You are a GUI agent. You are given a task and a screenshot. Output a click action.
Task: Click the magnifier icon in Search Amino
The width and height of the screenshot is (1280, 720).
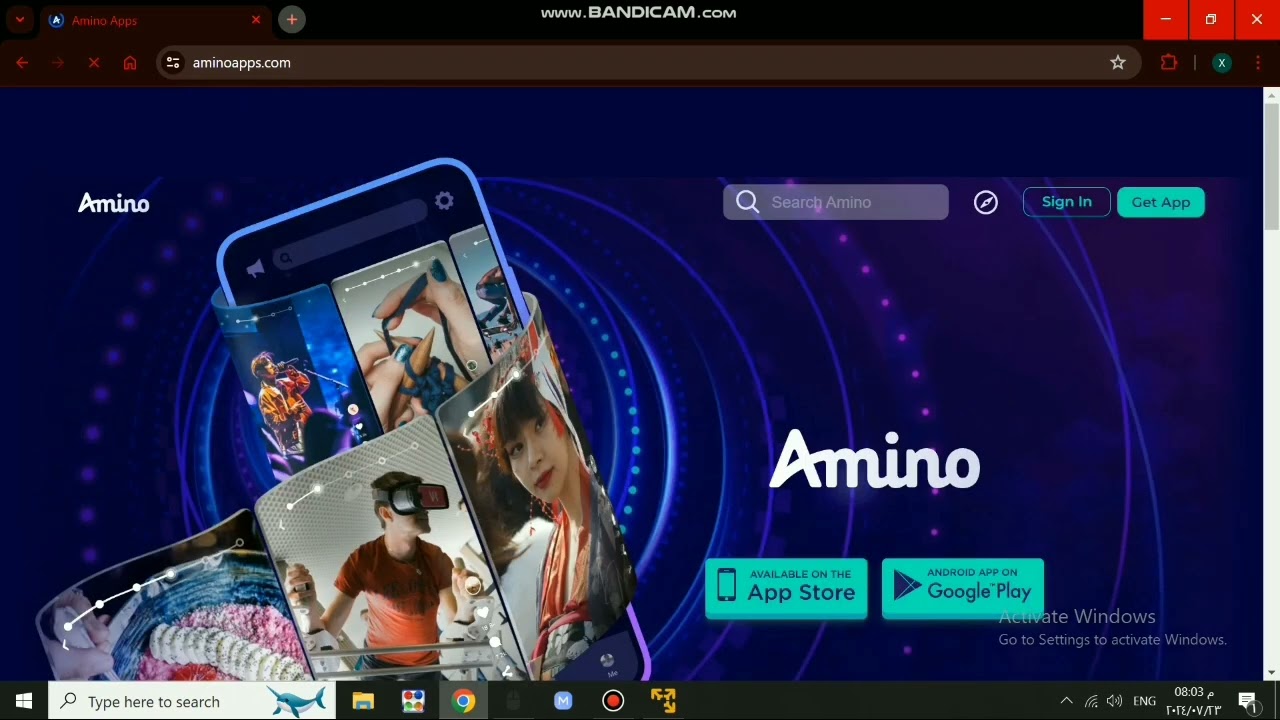(747, 202)
